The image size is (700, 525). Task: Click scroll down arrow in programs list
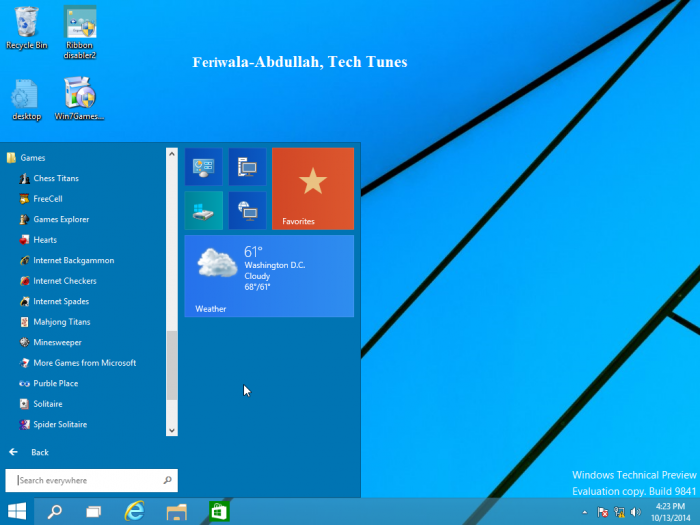pos(171,430)
